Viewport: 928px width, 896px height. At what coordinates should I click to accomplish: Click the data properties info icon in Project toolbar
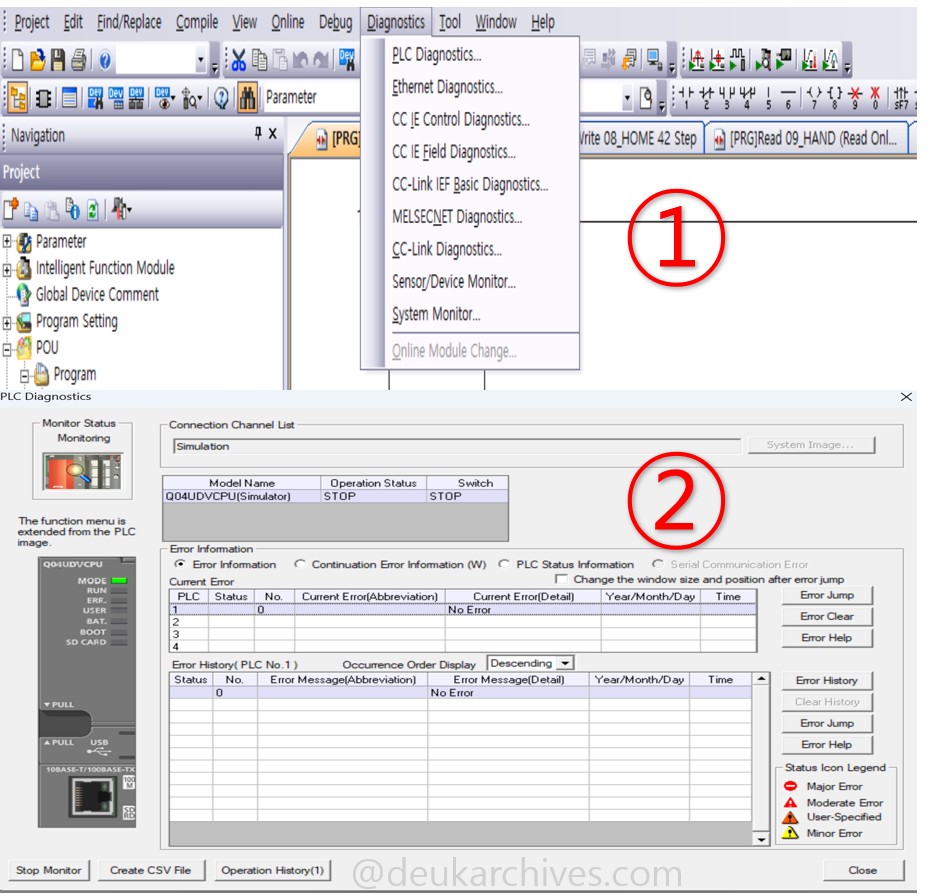click(x=73, y=209)
